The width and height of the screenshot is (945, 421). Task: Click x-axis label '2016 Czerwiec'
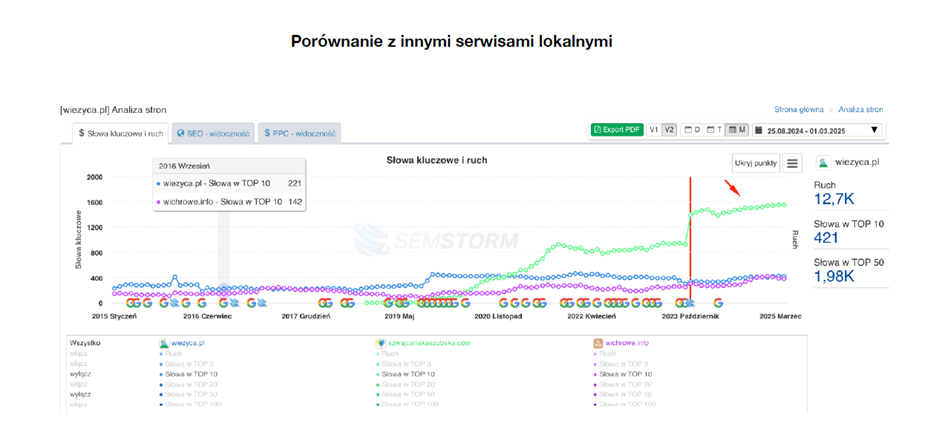point(208,316)
